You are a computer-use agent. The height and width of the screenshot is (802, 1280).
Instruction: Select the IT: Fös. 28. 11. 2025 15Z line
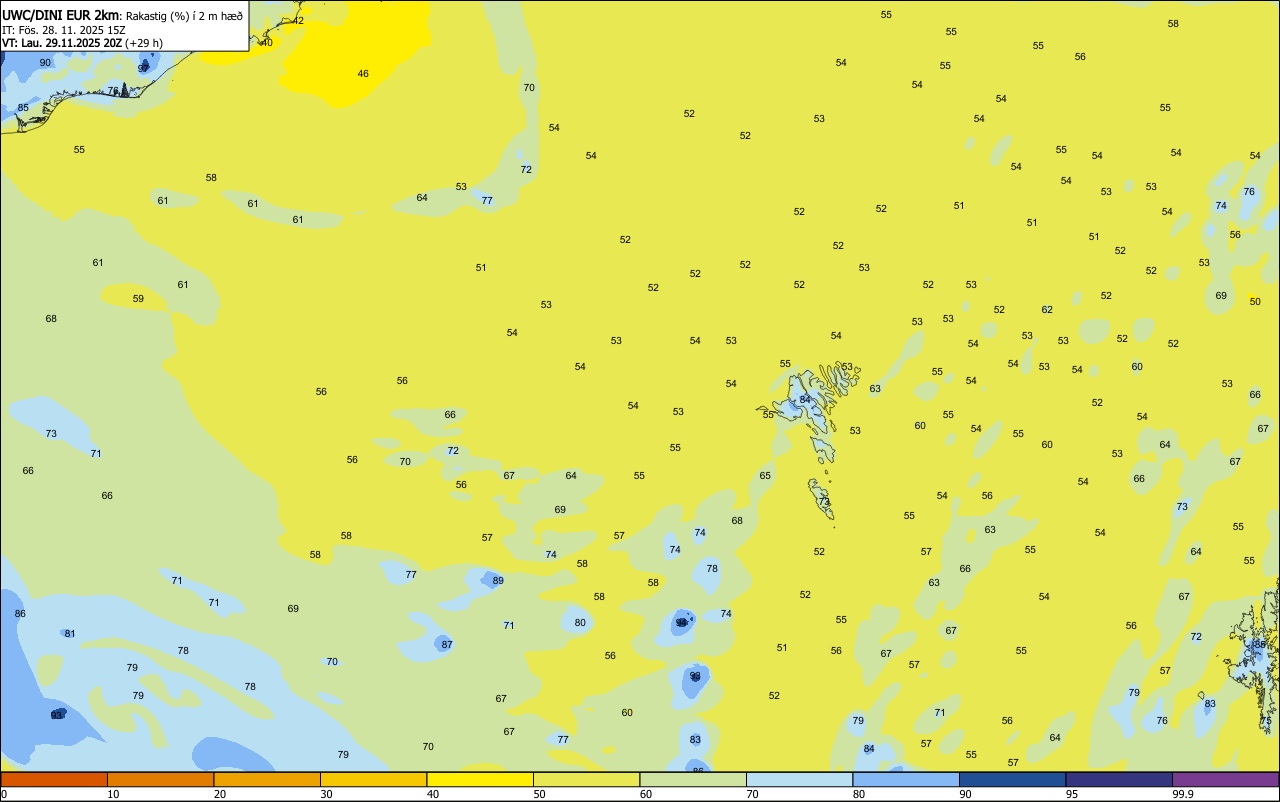tap(64, 29)
